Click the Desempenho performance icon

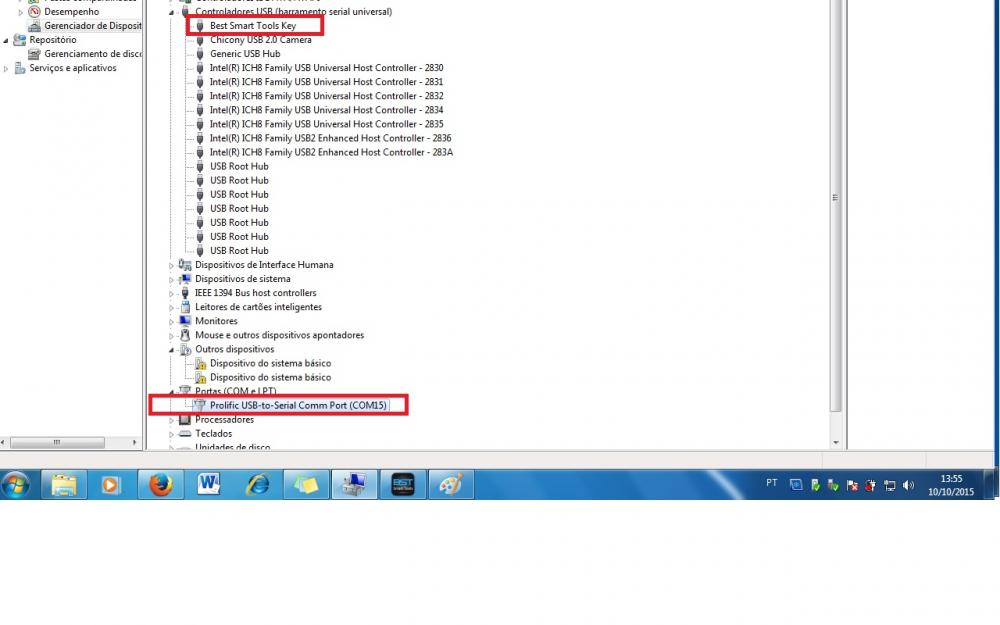point(34,11)
